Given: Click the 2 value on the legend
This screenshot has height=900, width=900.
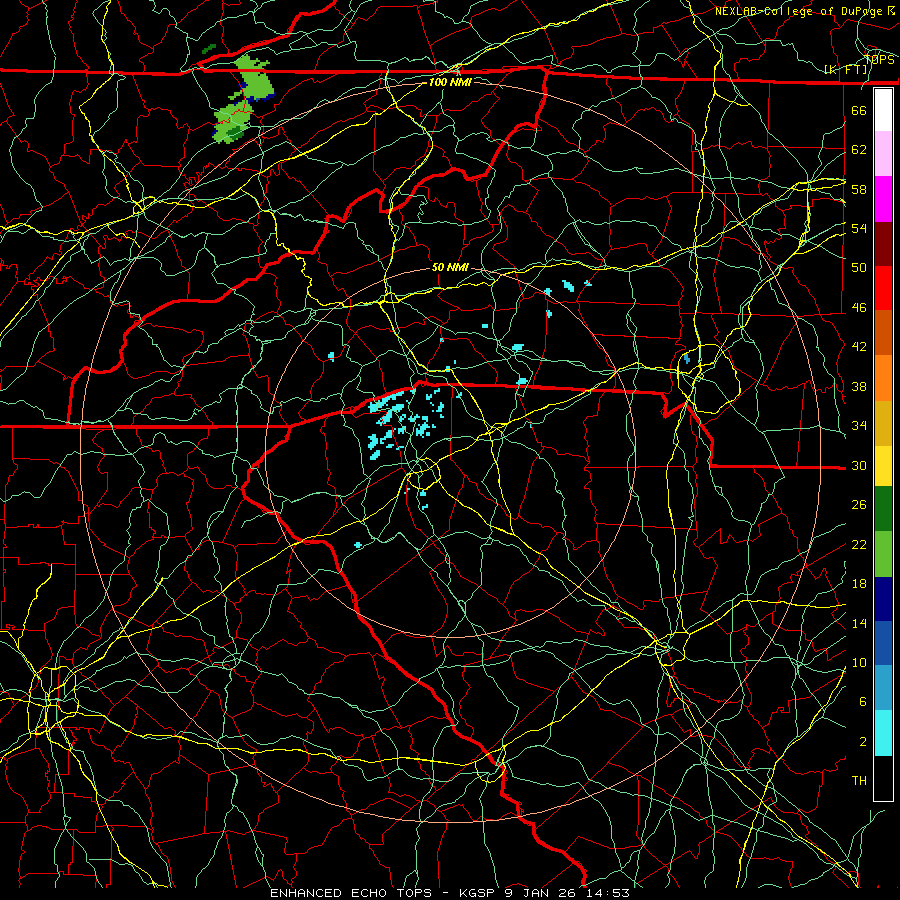Looking at the screenshot, I should click(x=863, y=742).
